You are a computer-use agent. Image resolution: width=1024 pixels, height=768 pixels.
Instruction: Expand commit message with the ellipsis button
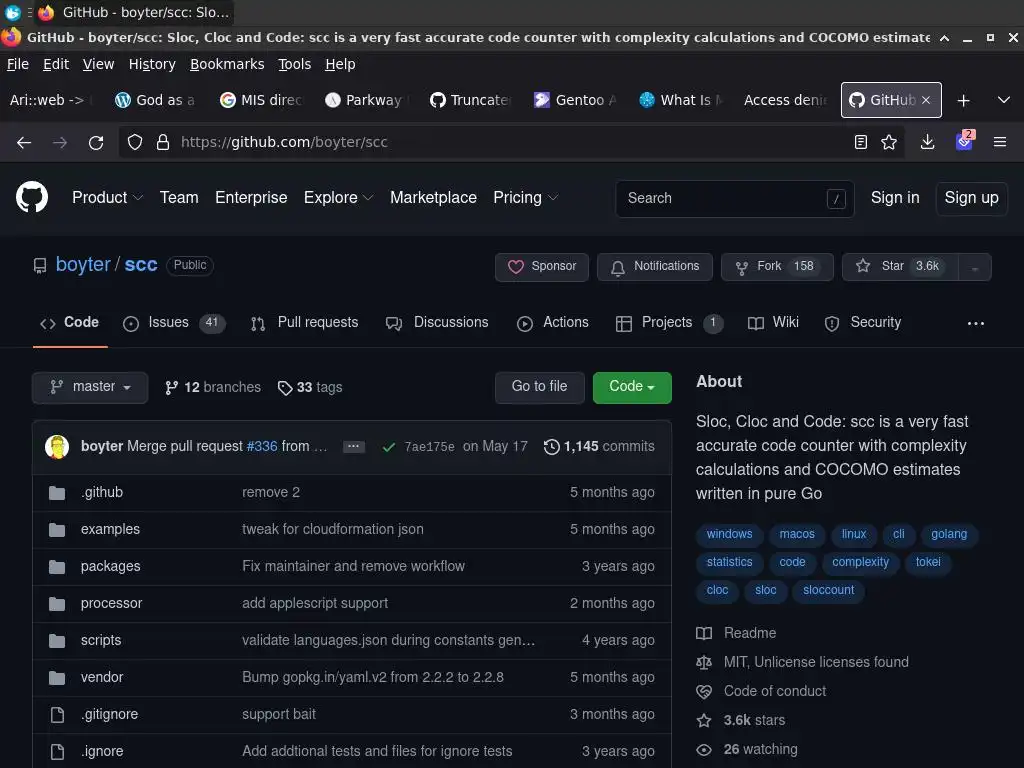[354, 447]
